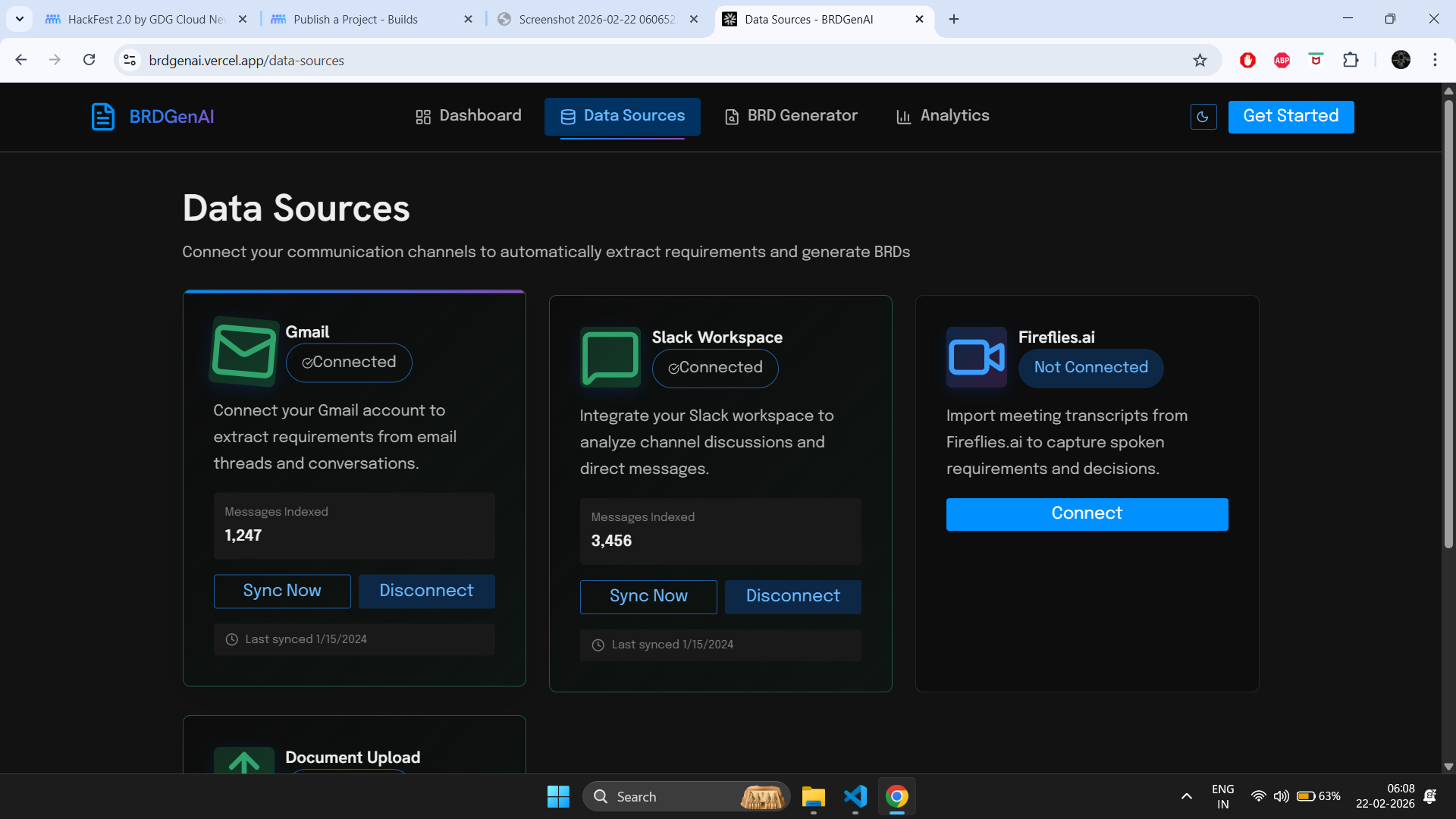Click the Slack Workspace chat icon
Screen dimensions: 1456x819
point(610,357)
